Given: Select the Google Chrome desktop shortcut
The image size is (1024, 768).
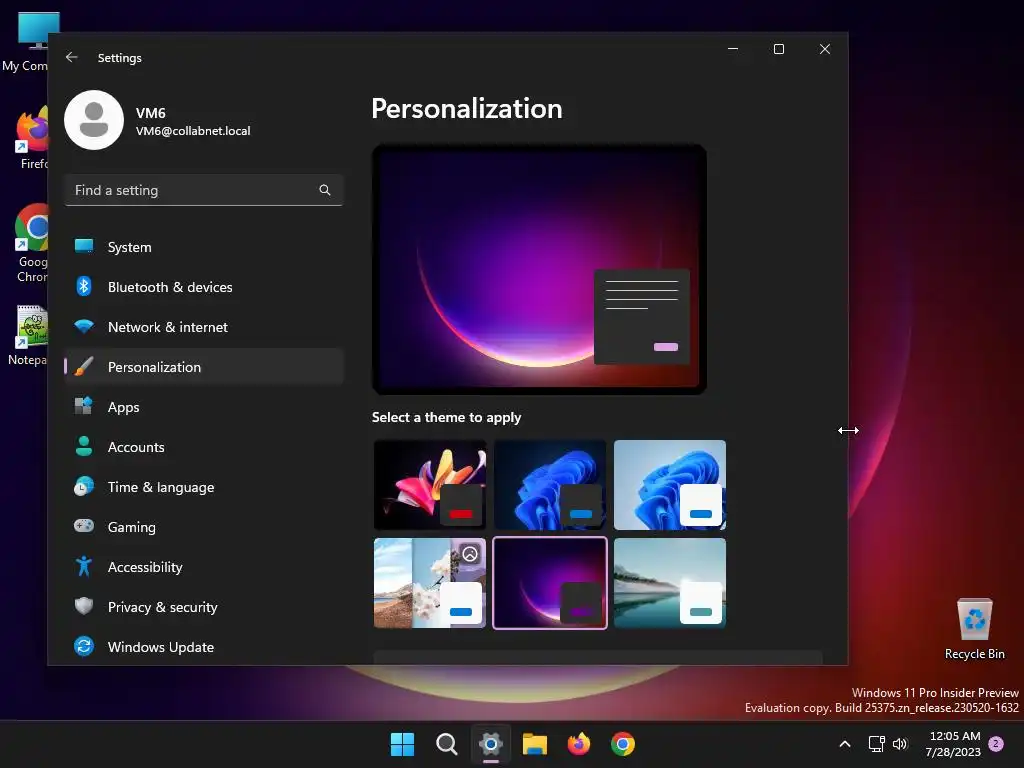Looking at the screenshot, I should click(31, 243).
